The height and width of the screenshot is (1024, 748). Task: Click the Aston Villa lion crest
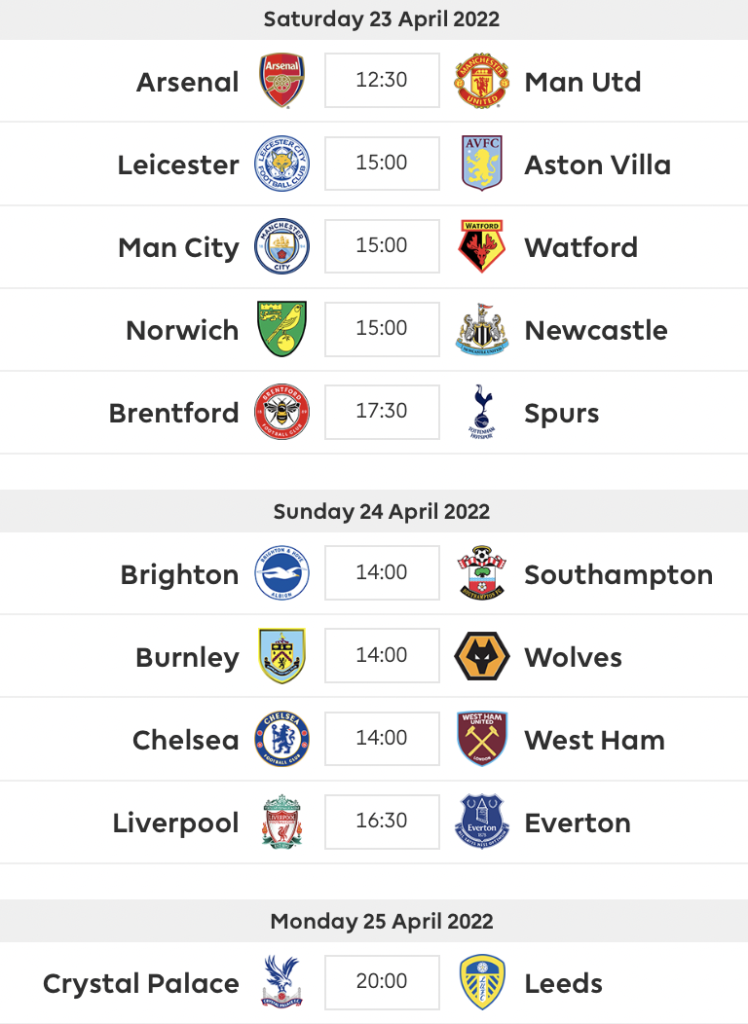click(x=481, y=163)
